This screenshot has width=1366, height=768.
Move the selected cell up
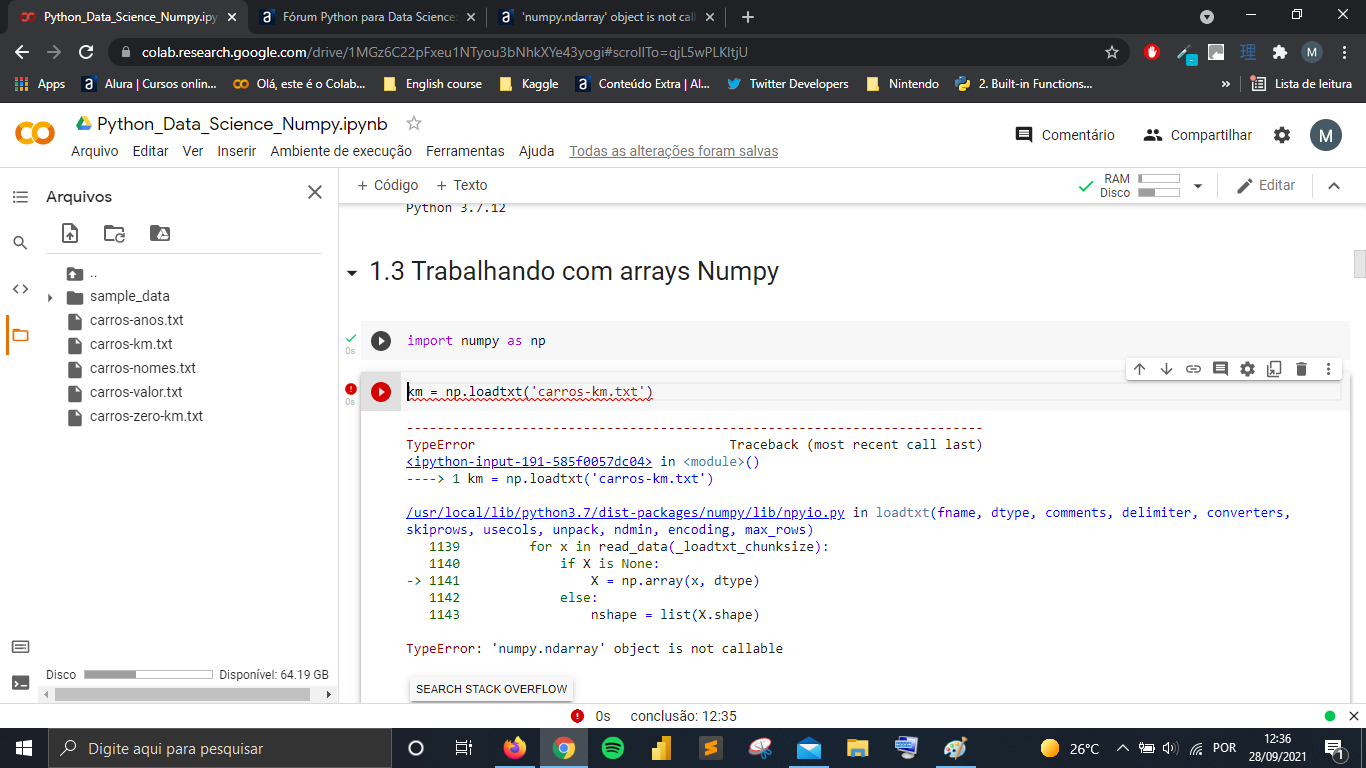(x=1139, y=369)
